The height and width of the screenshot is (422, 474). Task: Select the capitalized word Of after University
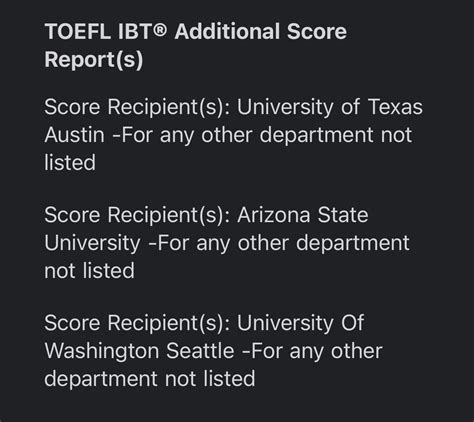point(352,323)
